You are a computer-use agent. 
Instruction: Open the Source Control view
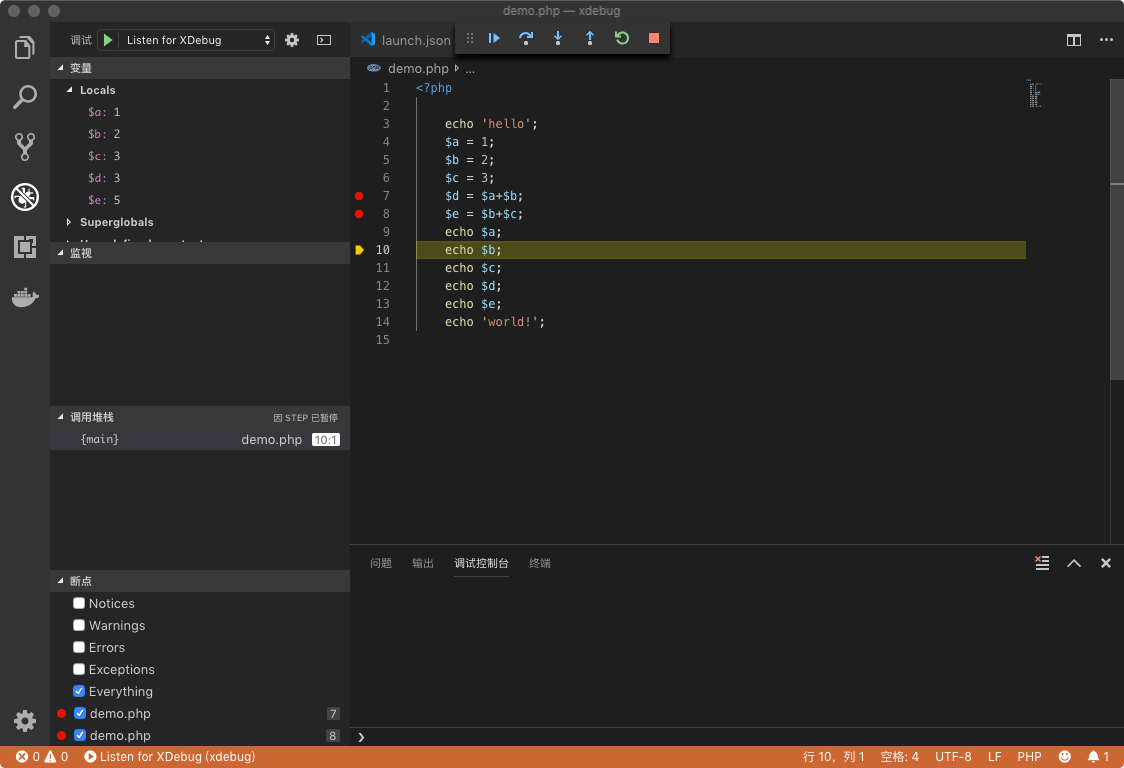[25, 147]
